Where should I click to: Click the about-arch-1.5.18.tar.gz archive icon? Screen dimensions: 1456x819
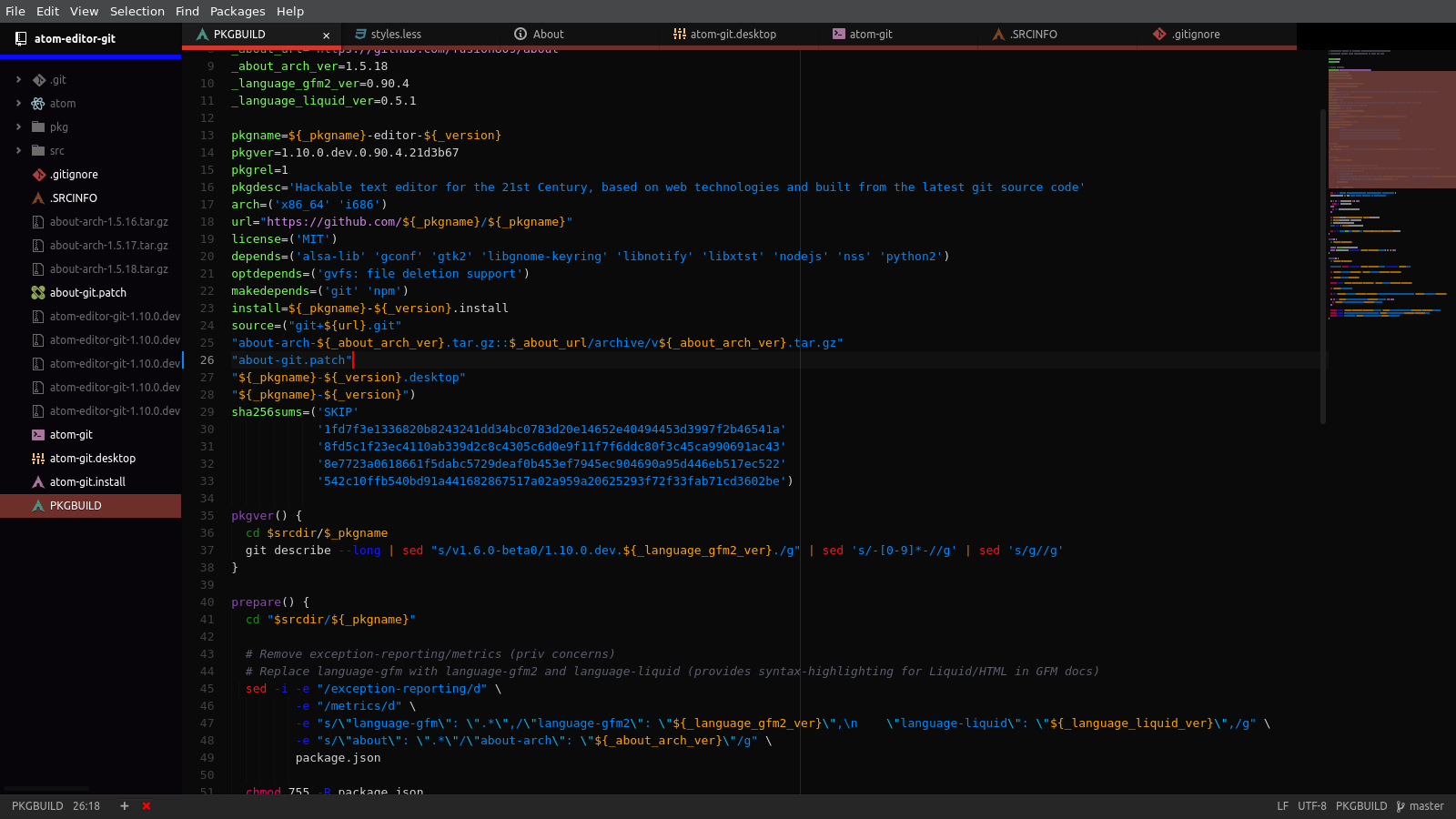(x=38, y=269)
